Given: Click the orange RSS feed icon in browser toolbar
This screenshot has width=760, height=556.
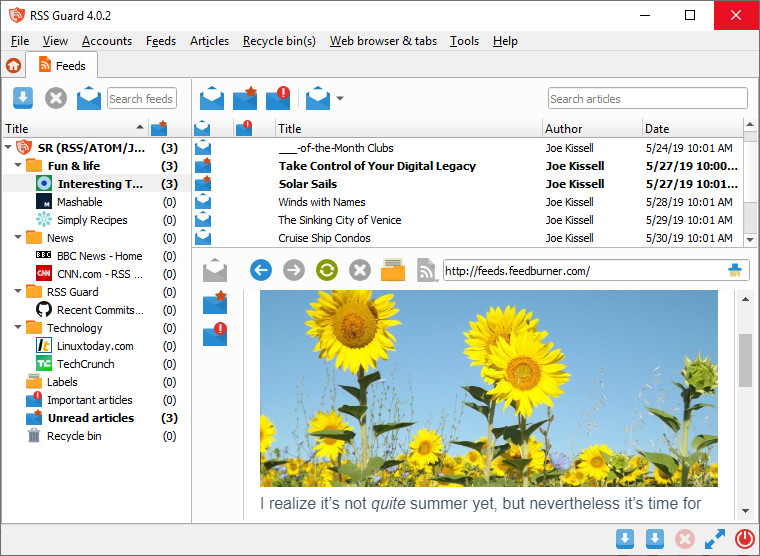Looking at the screenshot, I should point(426,270).
